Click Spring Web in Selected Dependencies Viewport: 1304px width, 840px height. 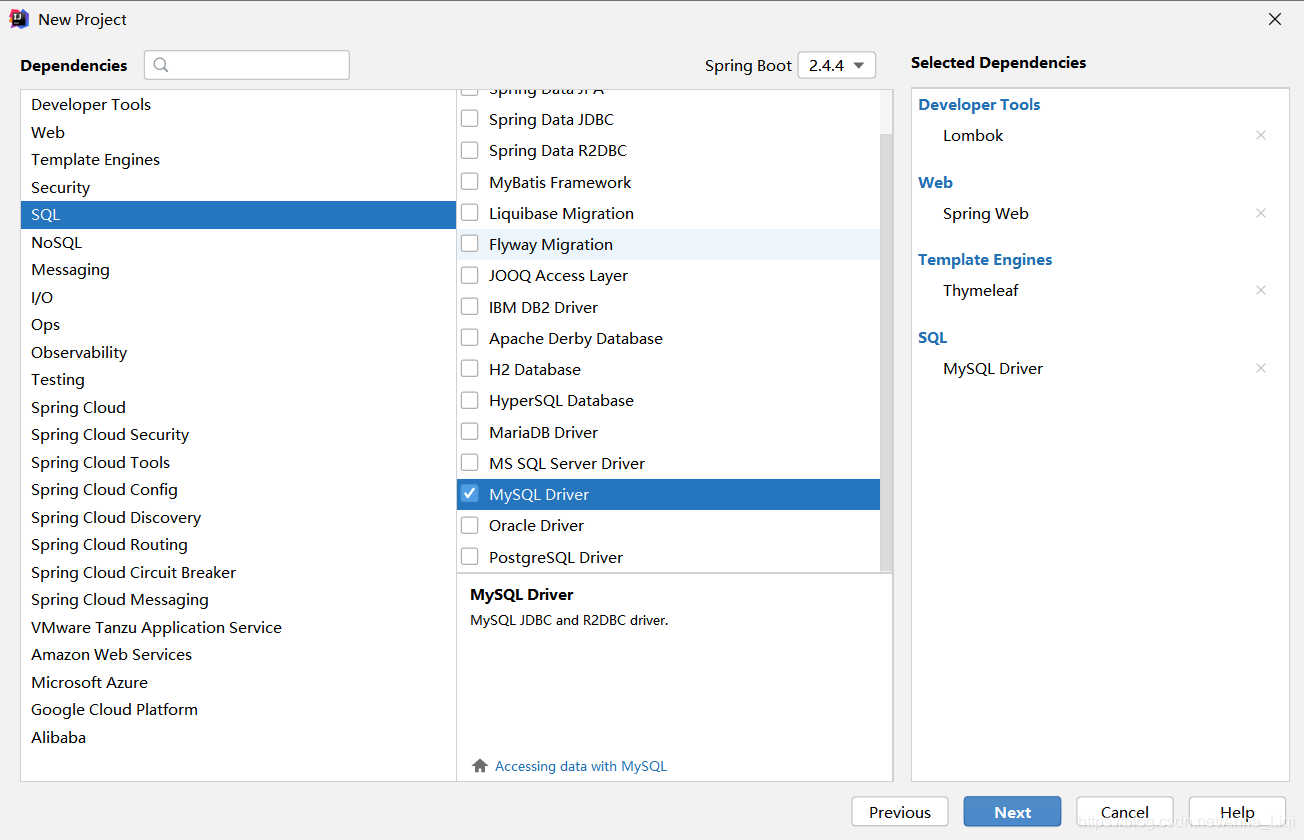[x=986, y=214]
